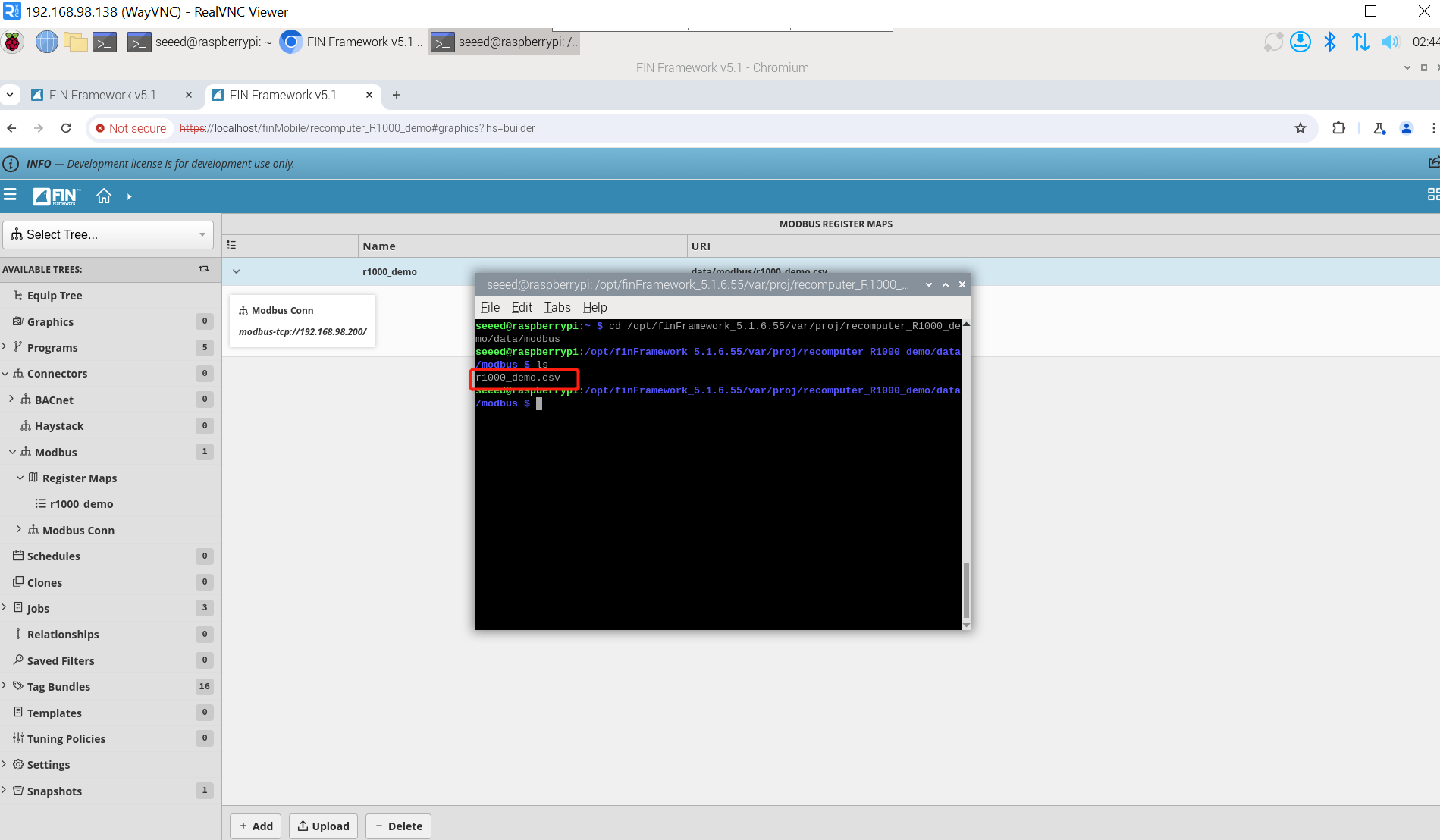Open Chromium labs flask icon

click(1379, 128)
